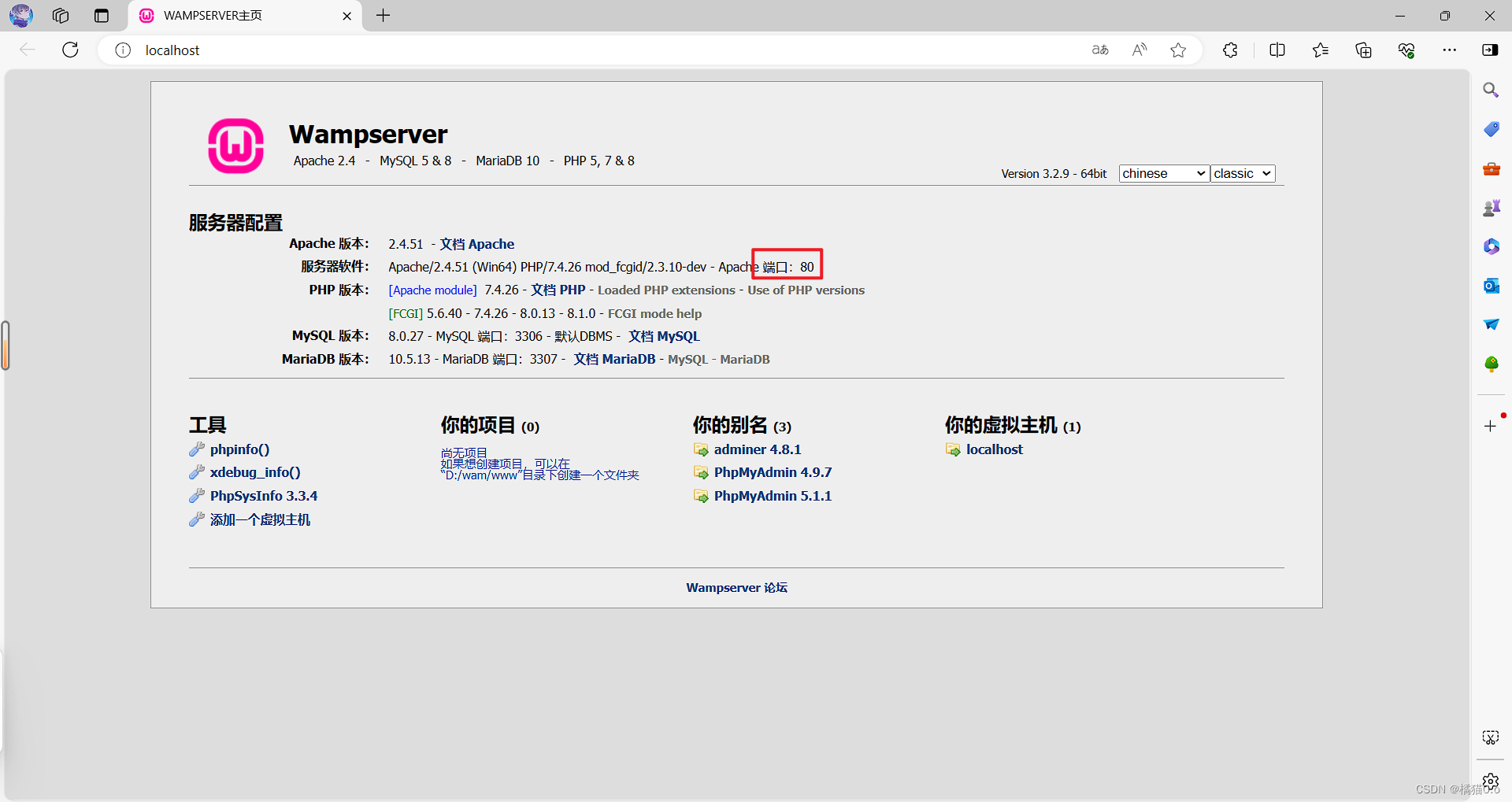The height and width of the screenshot is (802, 1512).
Task: Open Edge settings and more menu
Action: (x=1449, y=50)
